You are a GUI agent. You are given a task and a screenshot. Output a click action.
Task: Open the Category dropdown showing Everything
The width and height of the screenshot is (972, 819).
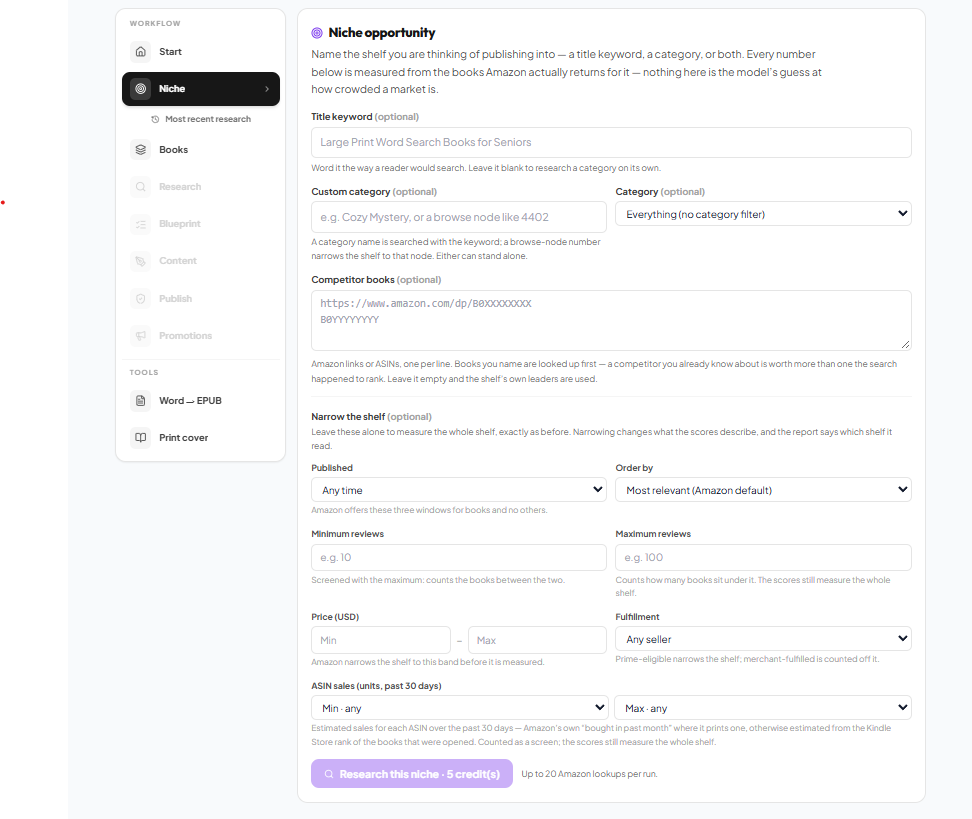pos(763,214)
